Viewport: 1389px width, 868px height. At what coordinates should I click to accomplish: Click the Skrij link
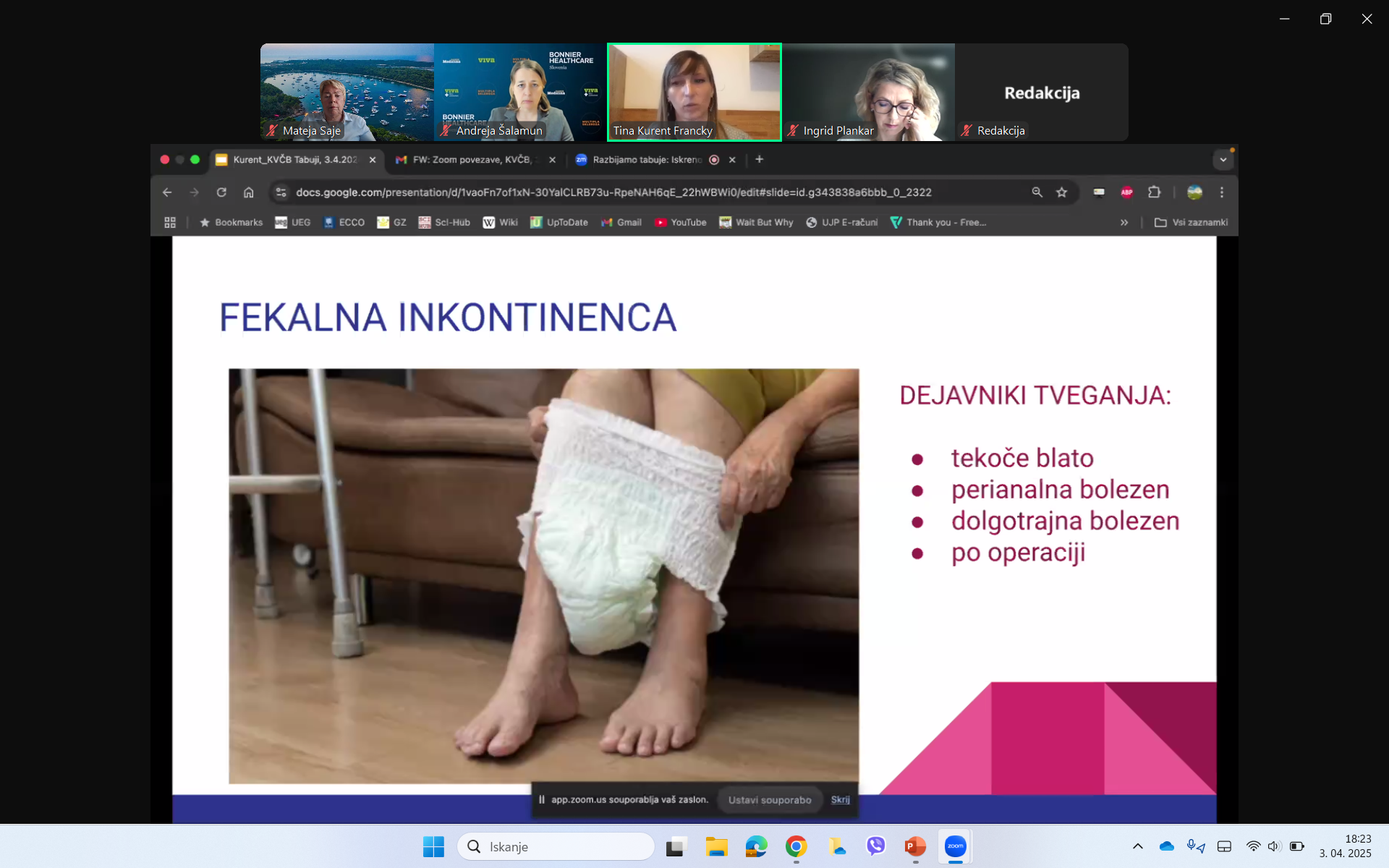click(x=840, y=800)
